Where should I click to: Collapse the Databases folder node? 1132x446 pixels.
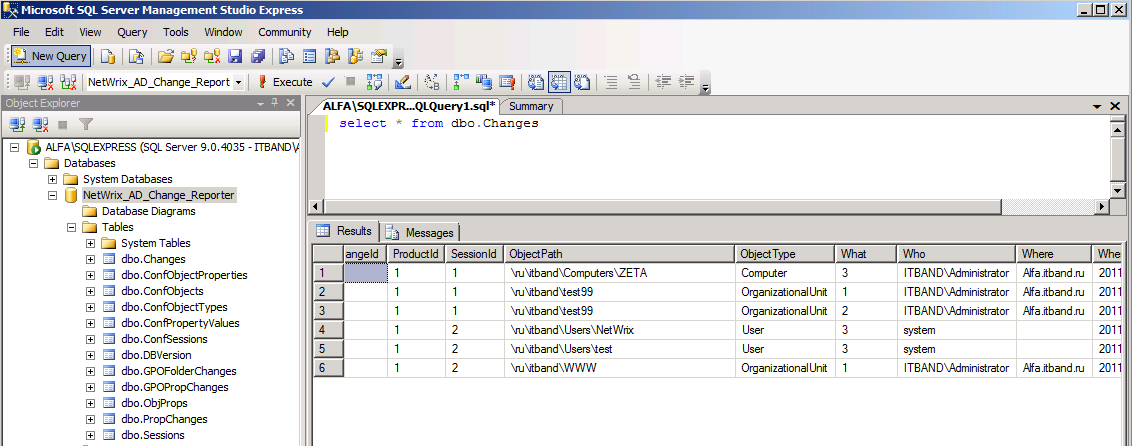coord(33,163)
